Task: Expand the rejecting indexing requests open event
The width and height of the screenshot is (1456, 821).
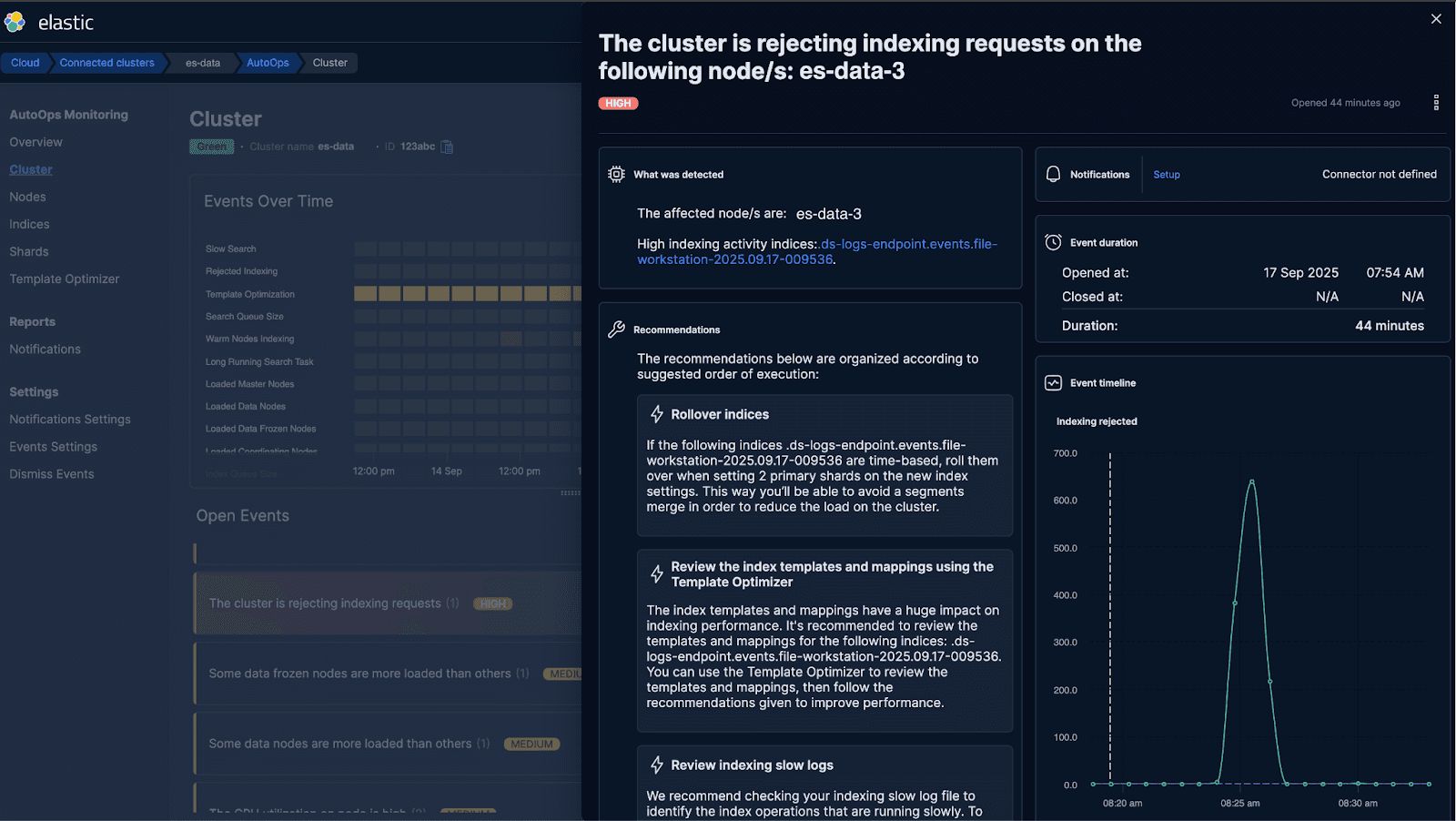Action: point(325,603)
